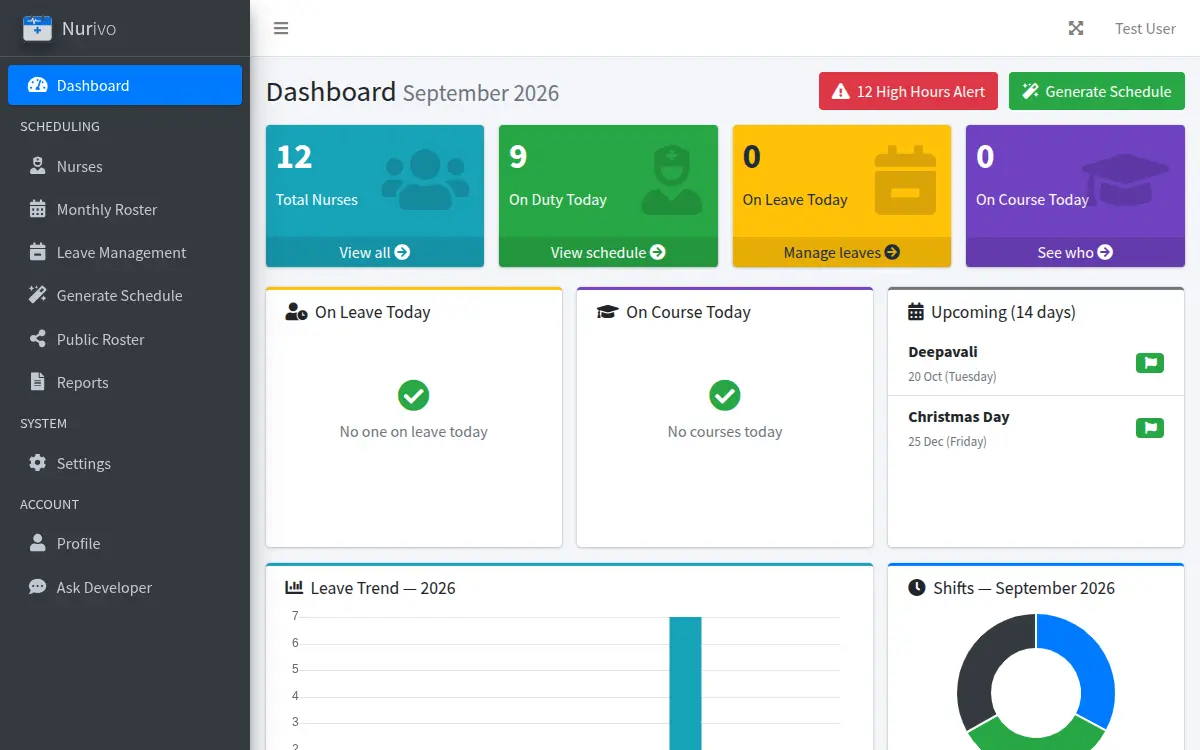The width and height of the screenshot is (1200, 750).
Task: Click the Public Roster share icon
Action: click(x=38, y=339)
